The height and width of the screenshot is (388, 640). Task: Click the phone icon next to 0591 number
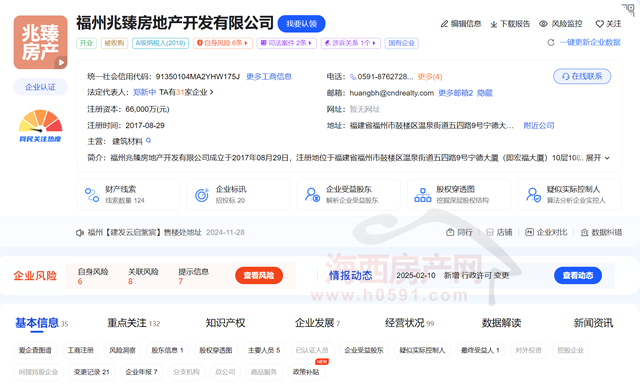click(x=353, y=77)
